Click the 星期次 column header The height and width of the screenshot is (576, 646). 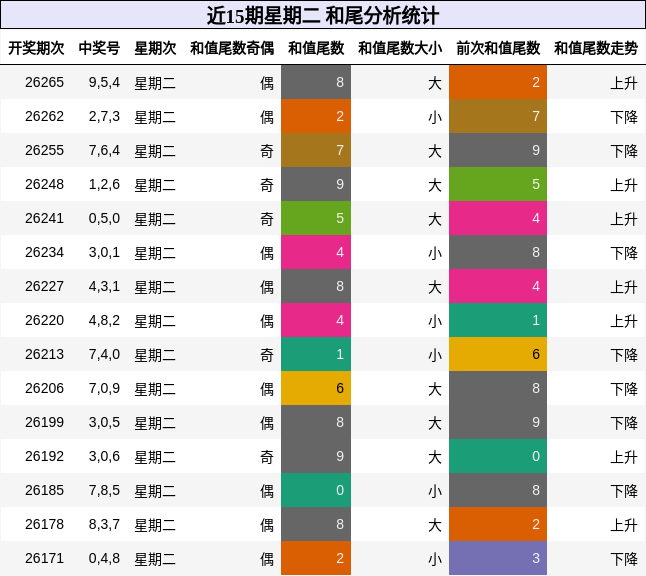tap(155, 48)
